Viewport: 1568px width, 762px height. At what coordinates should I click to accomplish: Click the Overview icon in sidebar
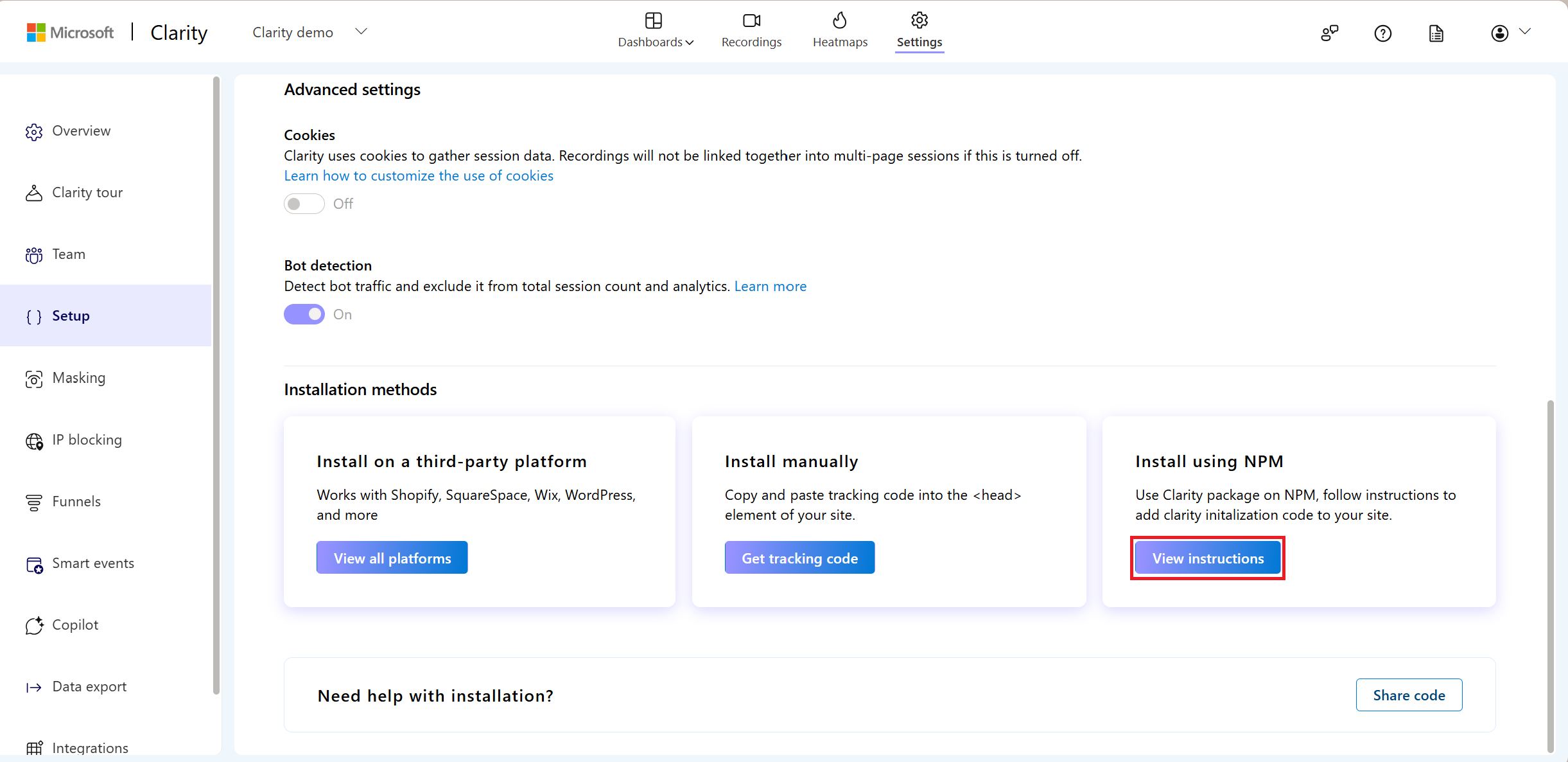(35, 130)
